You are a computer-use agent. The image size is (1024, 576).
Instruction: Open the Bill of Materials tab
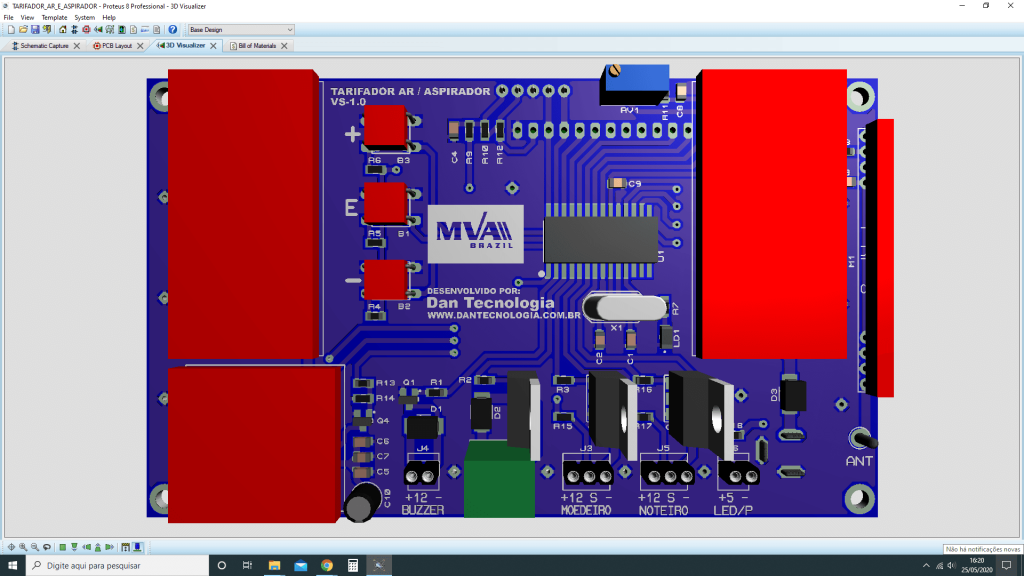coord(257,46)
